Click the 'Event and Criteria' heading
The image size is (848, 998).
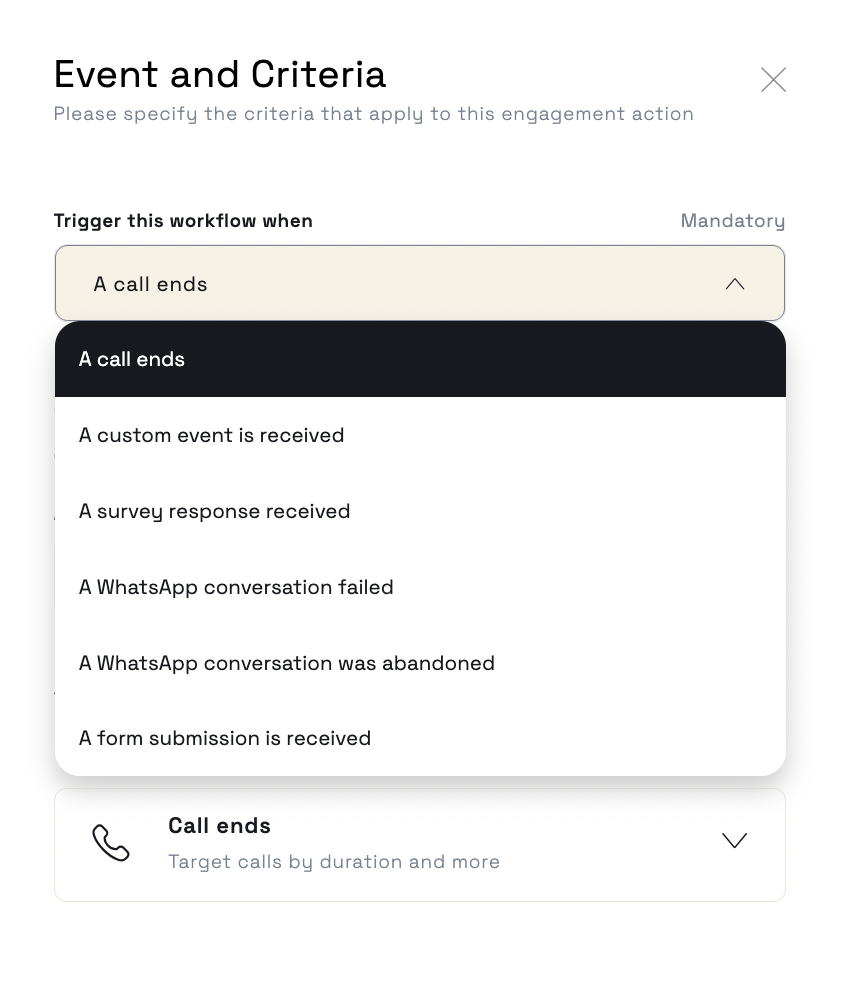pos(220,74)
